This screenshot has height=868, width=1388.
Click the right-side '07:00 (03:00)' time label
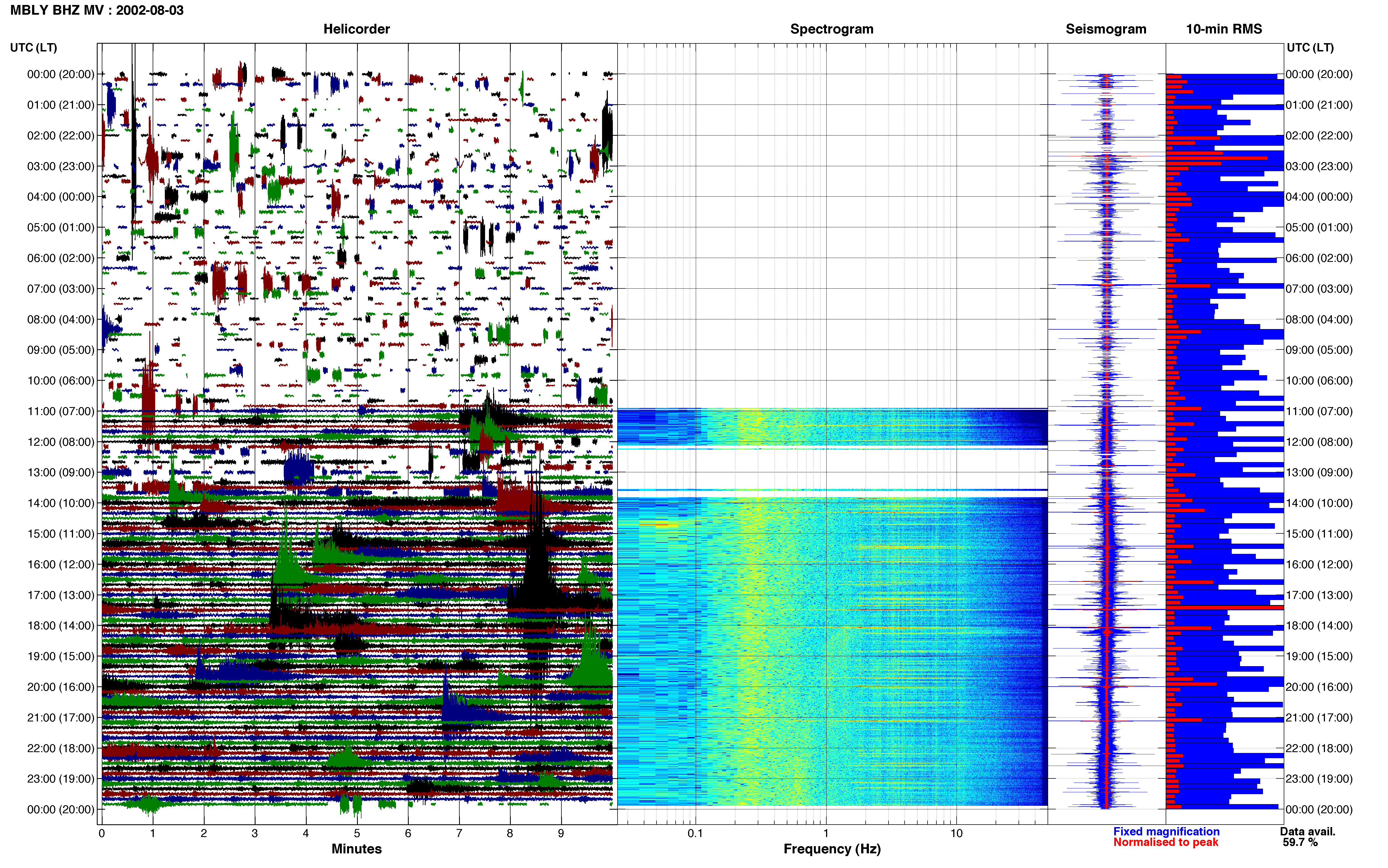point(1319,289)
